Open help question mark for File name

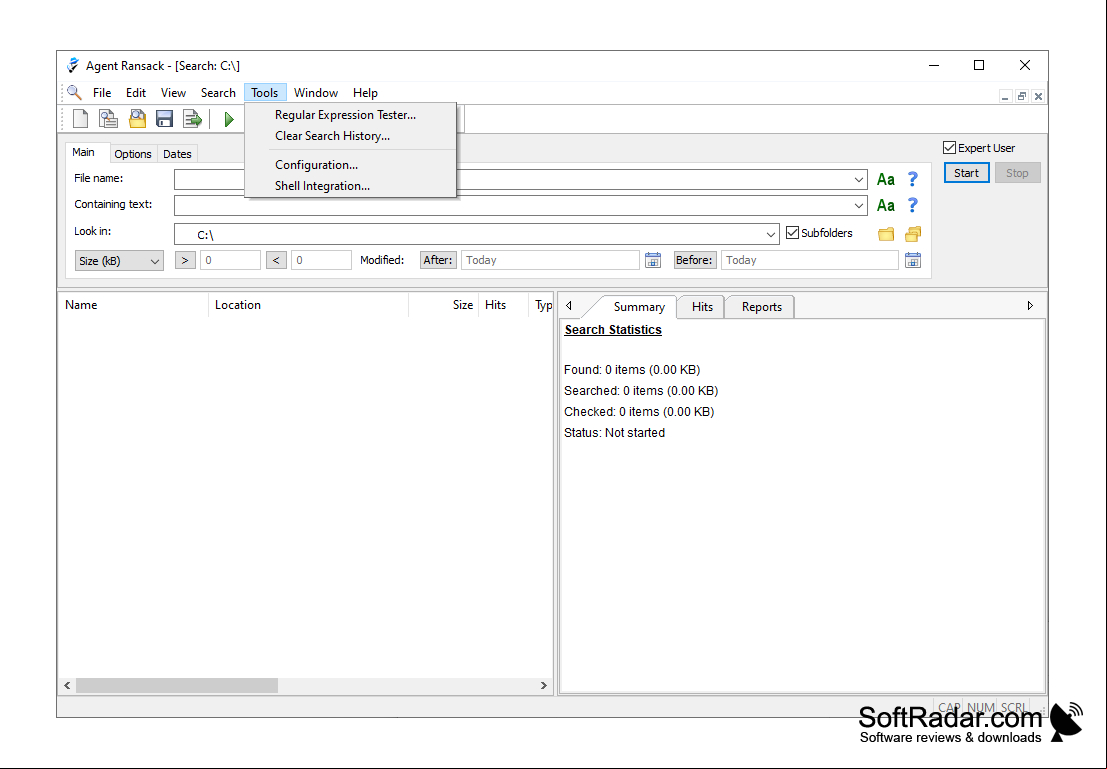tap(912, 179)
